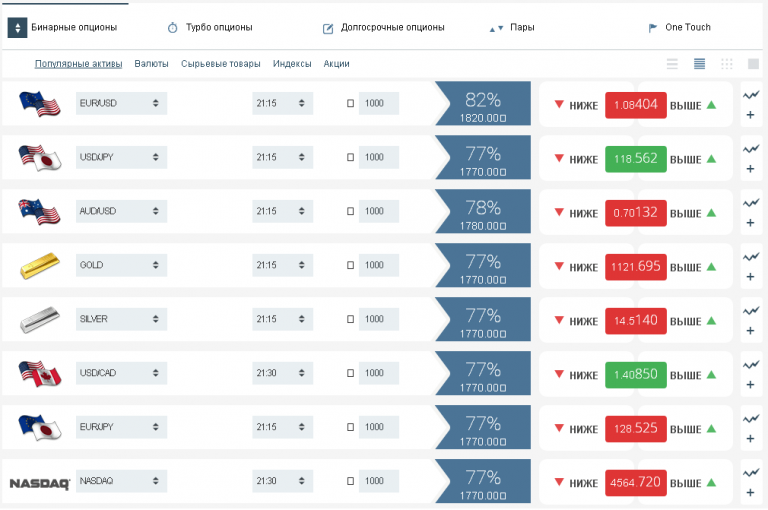The height and width of the screenshot is (510, 768).
Task: Tick the checkbox in GOLD row
Action: coord(350,265)
